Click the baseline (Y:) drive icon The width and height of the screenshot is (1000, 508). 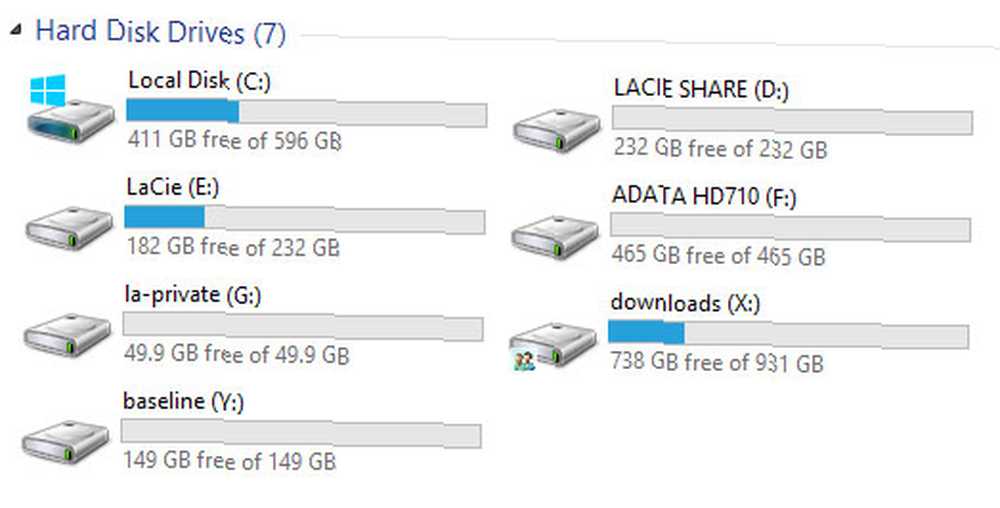(66, 442)
